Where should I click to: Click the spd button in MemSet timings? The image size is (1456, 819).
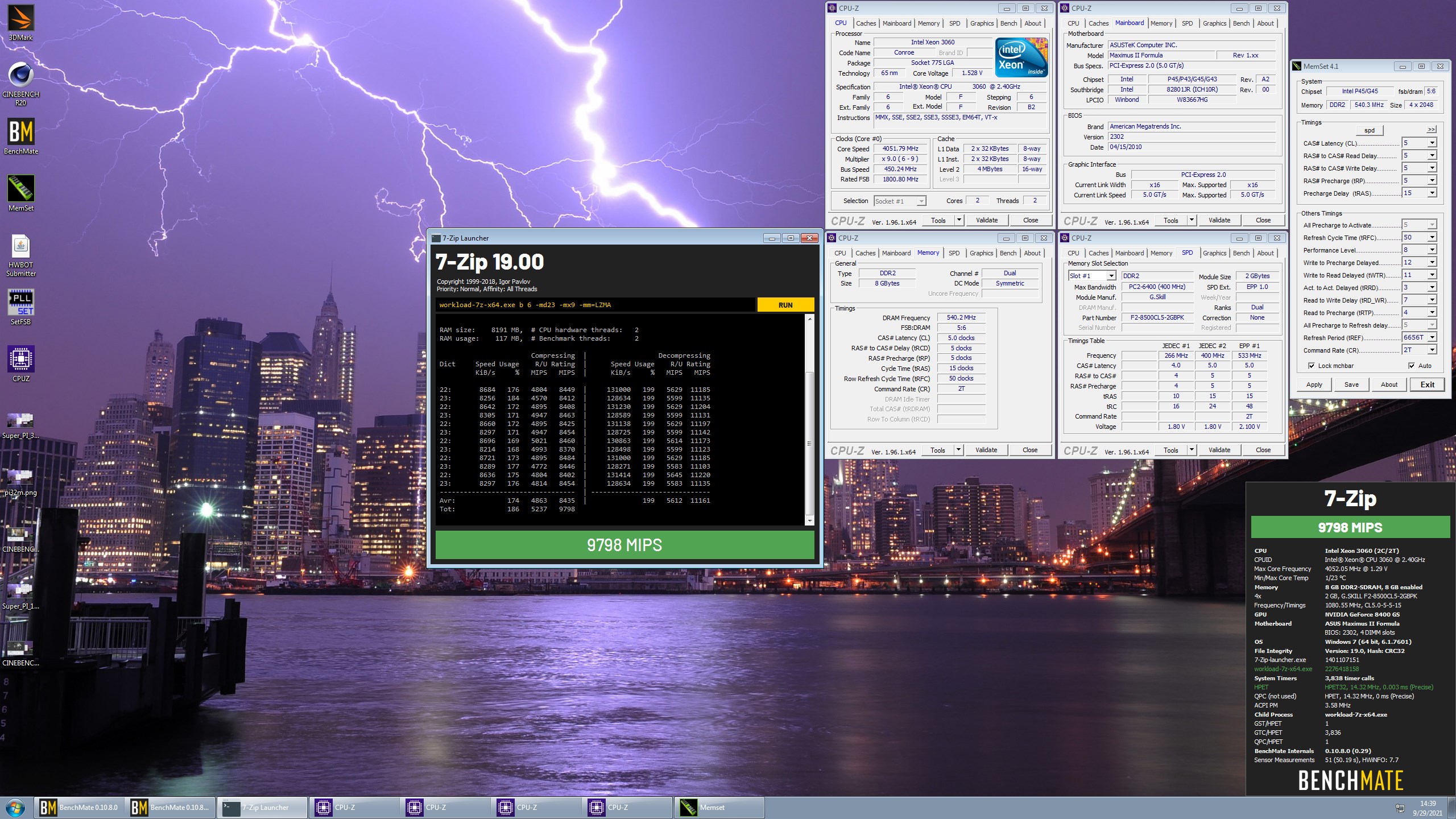coord(1370,130)
